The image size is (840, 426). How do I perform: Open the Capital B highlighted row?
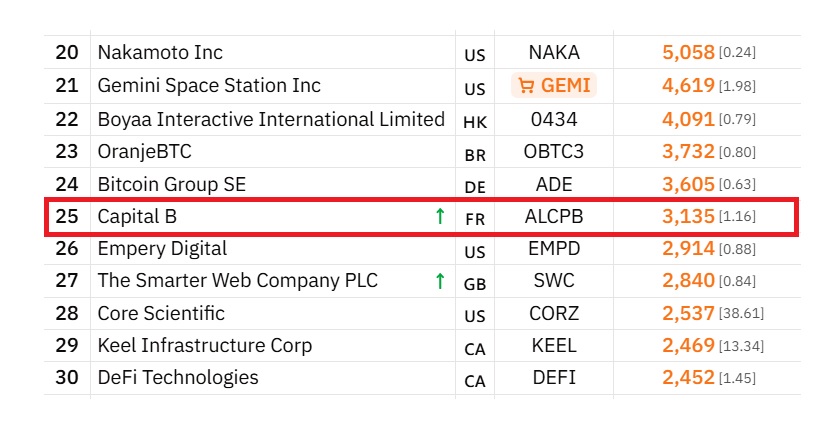422,216
